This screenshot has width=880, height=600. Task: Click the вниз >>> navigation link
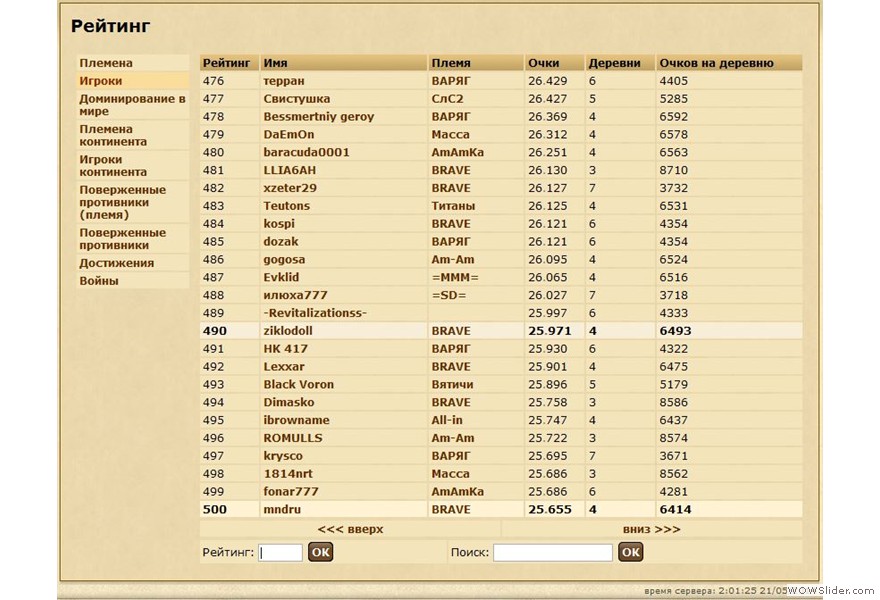pyautogui.click(x=651, y=529)
